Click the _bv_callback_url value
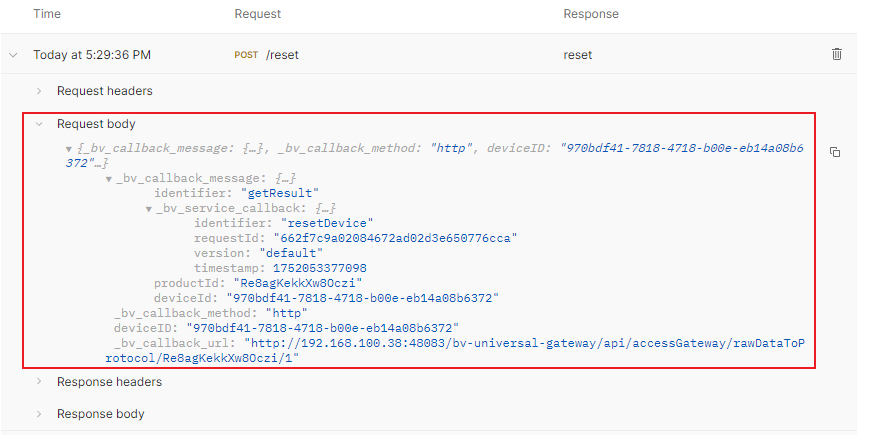 click(x=454, y=350)
